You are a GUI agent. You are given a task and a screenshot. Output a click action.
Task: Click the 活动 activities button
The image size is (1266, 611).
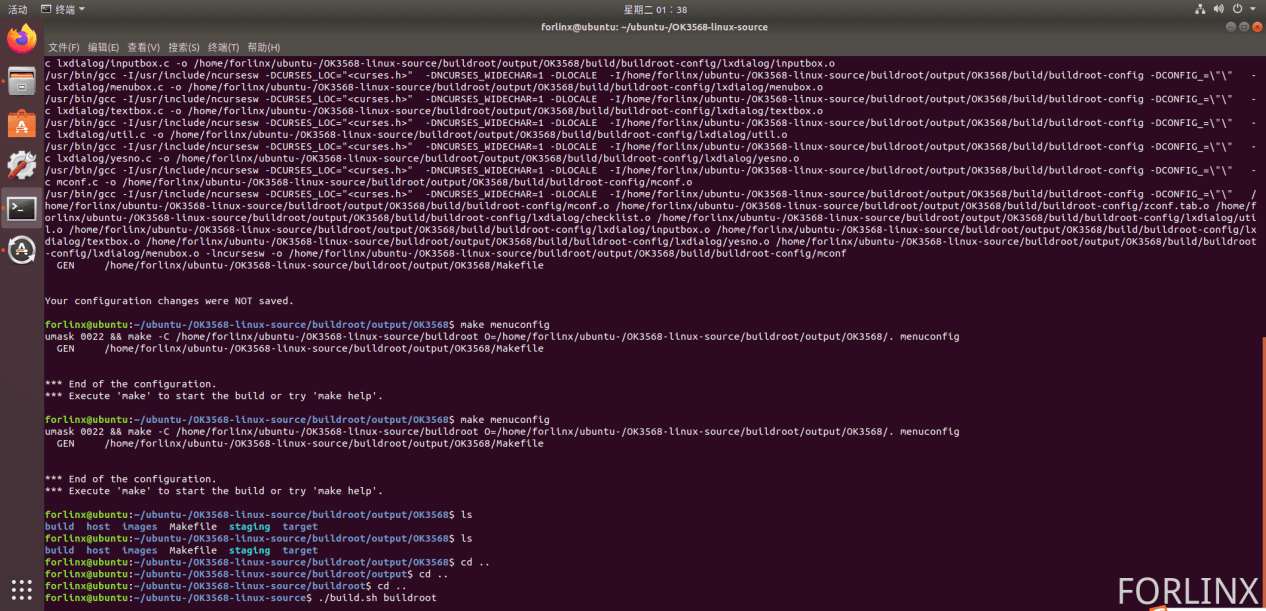[x=18, y=9]
